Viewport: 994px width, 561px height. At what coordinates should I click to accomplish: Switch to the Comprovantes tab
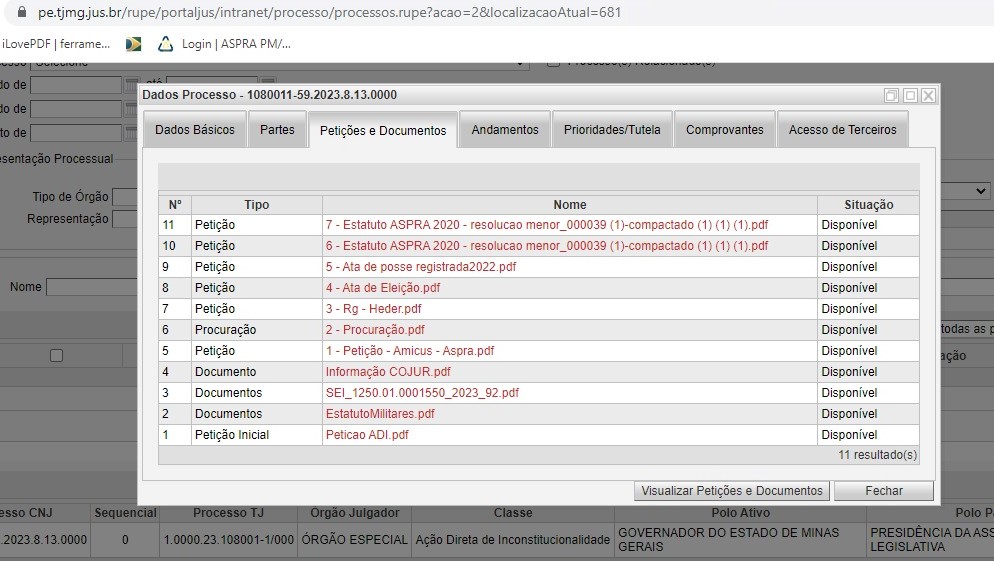point(725,129)
